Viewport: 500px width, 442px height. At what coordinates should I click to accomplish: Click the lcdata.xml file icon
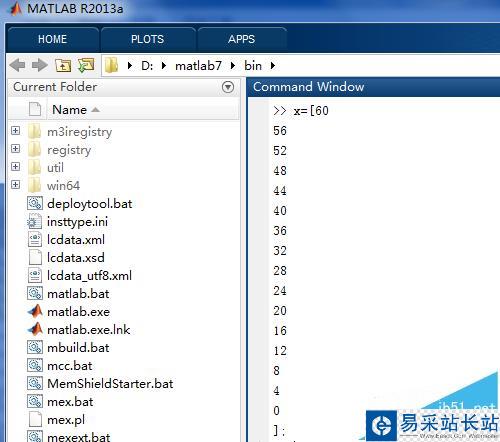(35, 240)
